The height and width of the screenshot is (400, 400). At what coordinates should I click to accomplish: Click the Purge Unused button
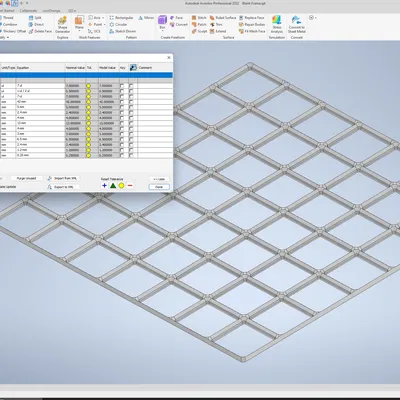(27, 178)
